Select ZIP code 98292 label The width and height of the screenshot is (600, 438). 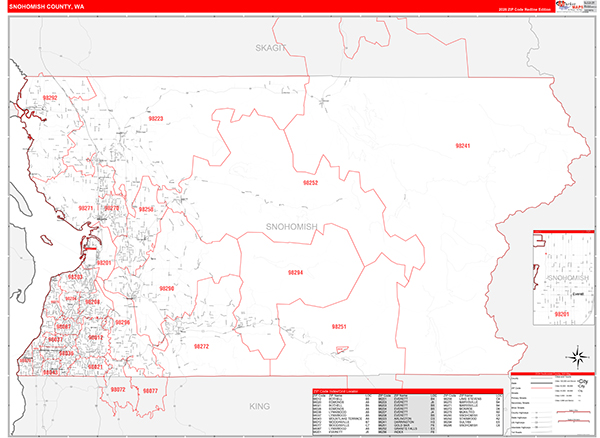50,98
